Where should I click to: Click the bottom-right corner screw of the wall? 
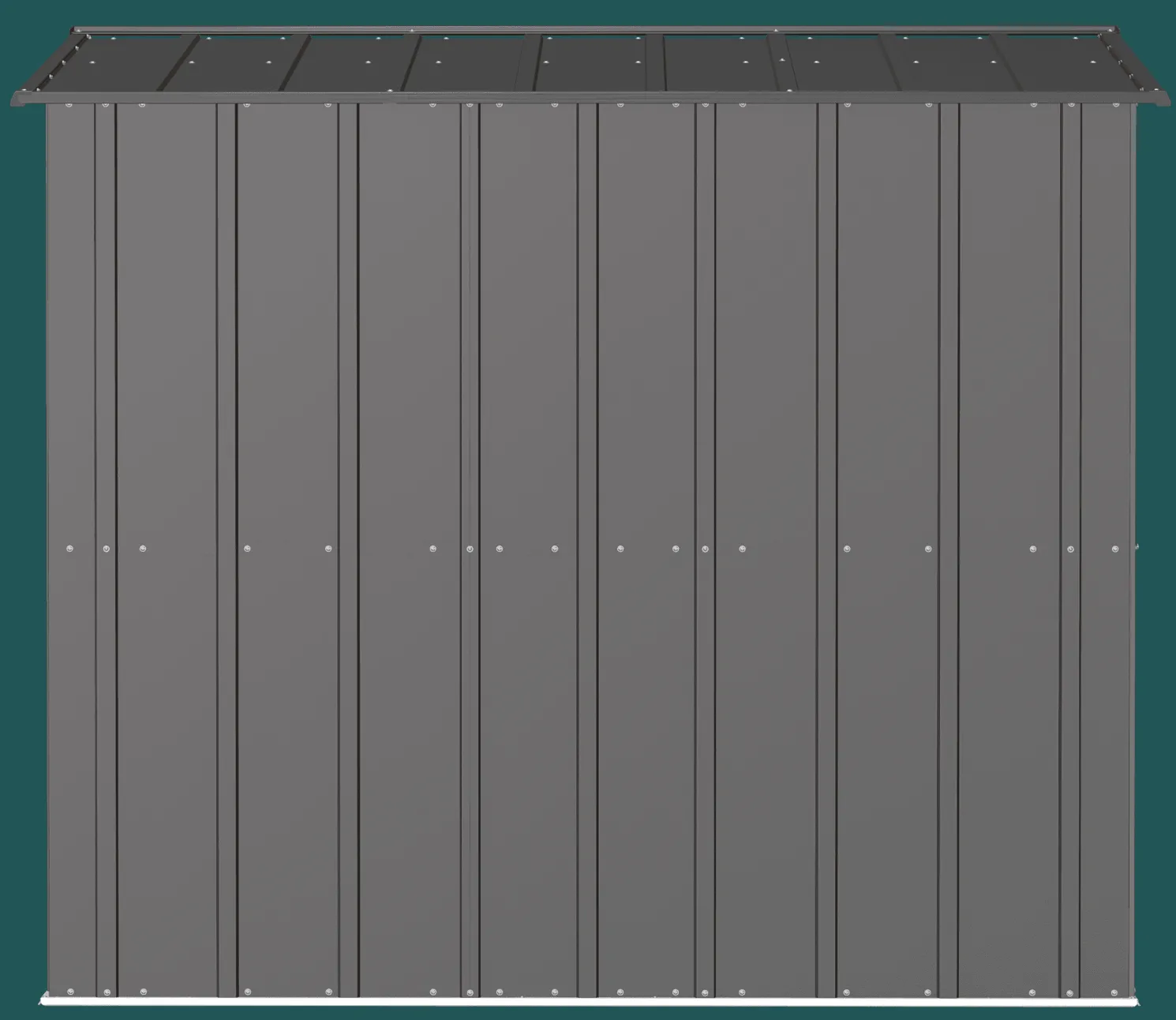click(x=1114, y=992)
